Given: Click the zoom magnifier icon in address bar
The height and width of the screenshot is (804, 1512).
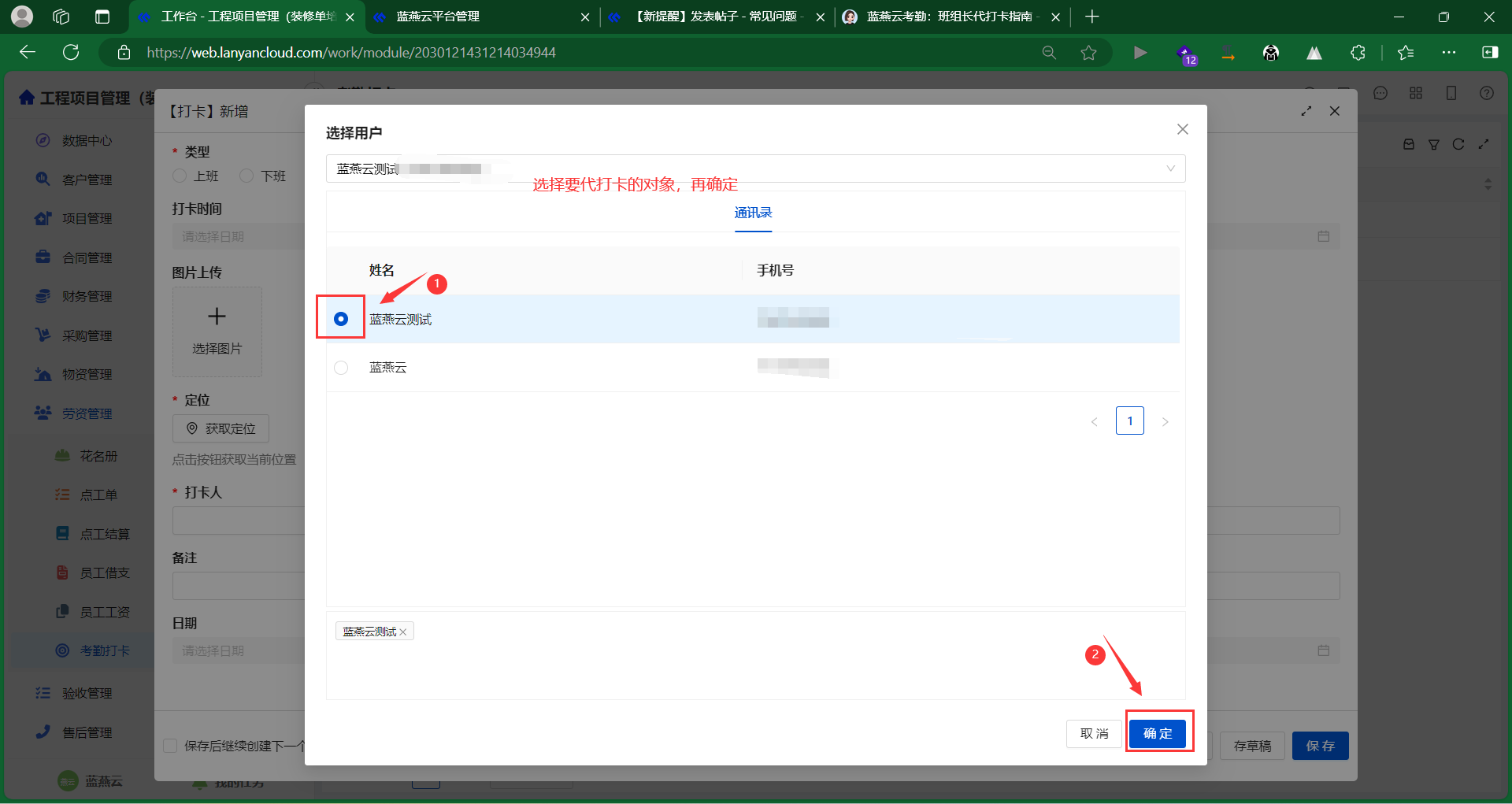Looking at the screenshot, I should pos(1049,53).
